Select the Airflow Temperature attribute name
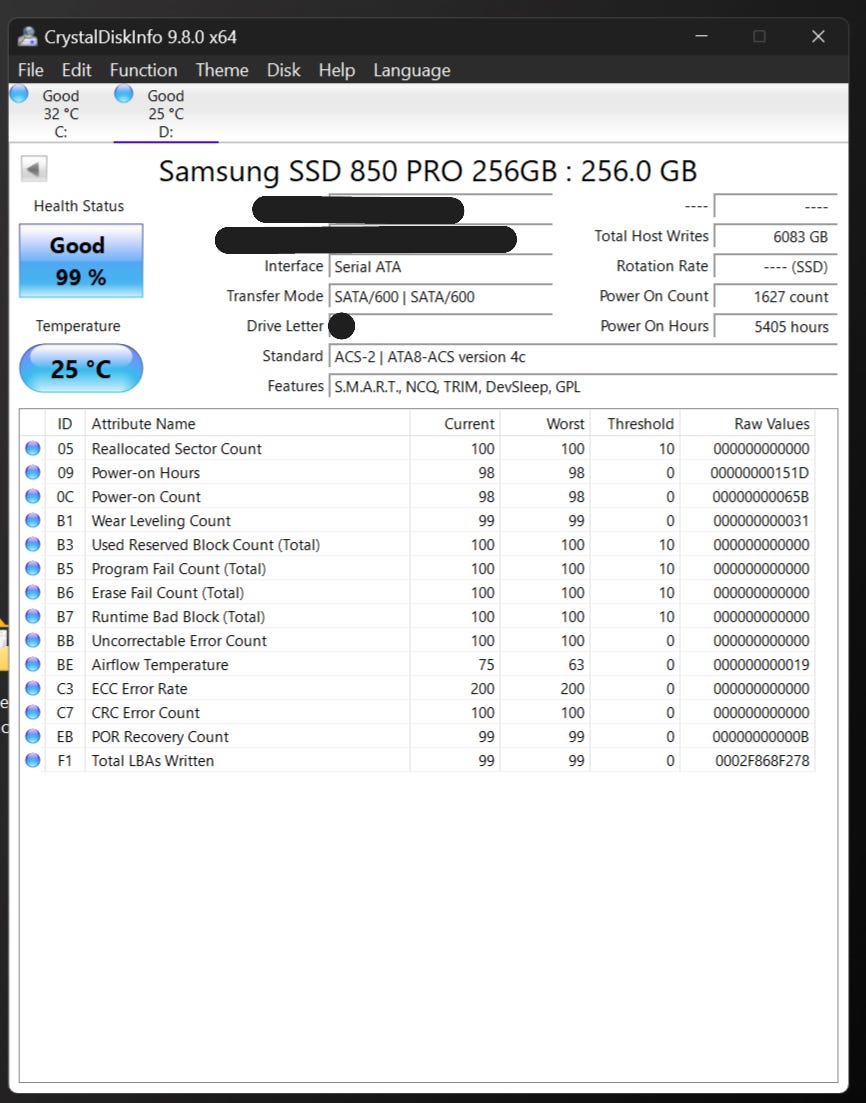Screen dimensions: 866x1103 [x=160, y=665]
